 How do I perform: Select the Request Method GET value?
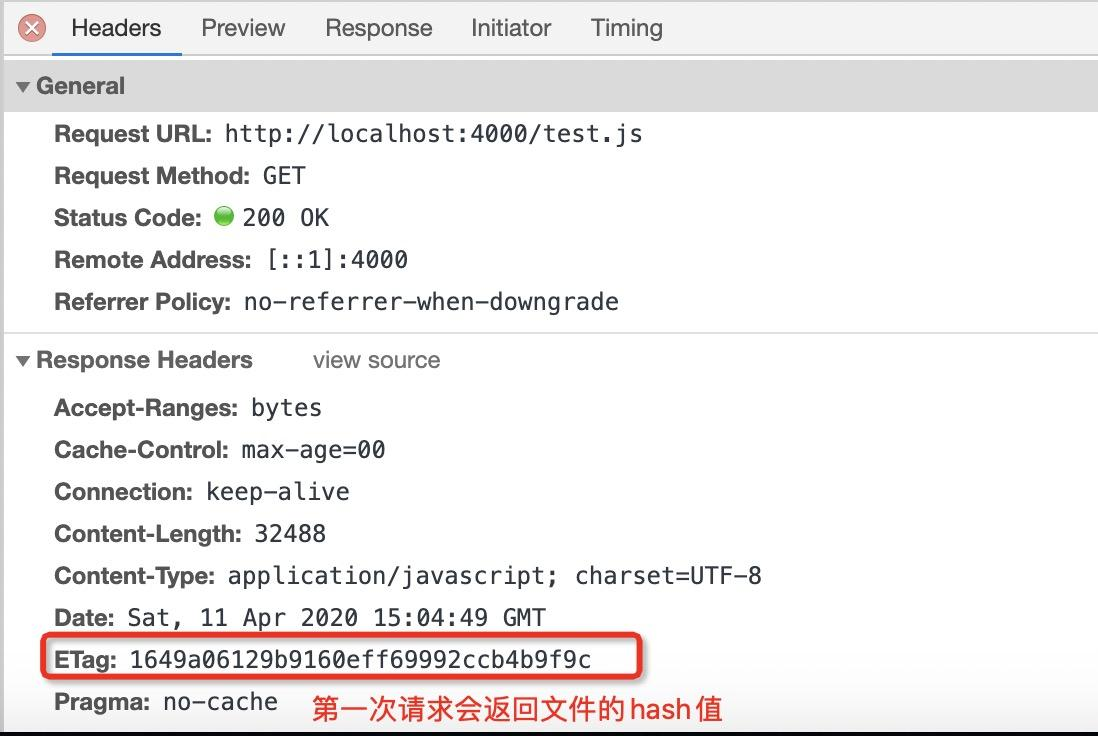coord(284,175)
